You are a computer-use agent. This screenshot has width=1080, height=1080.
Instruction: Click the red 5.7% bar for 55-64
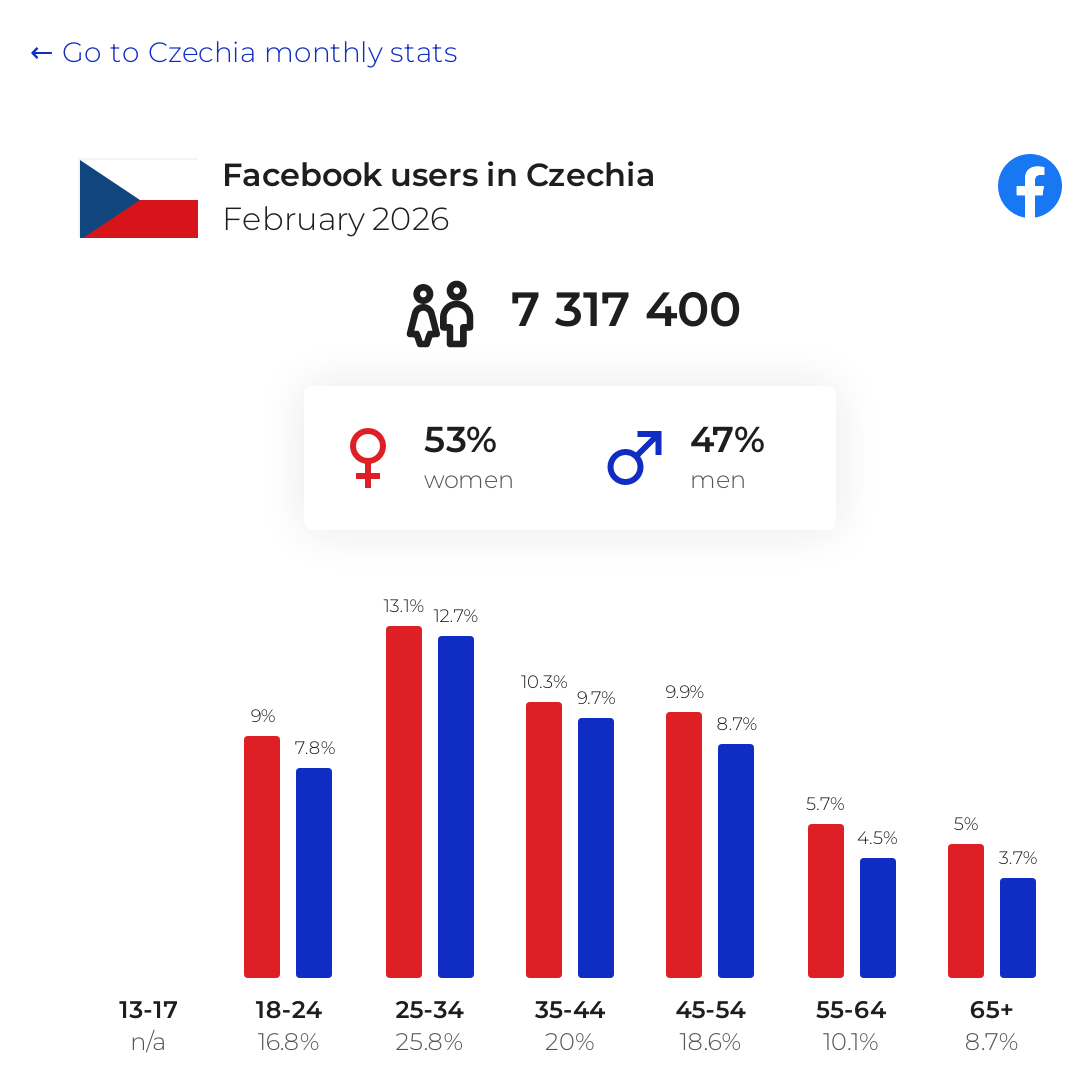pyautogui.click(x=826, y=901)
